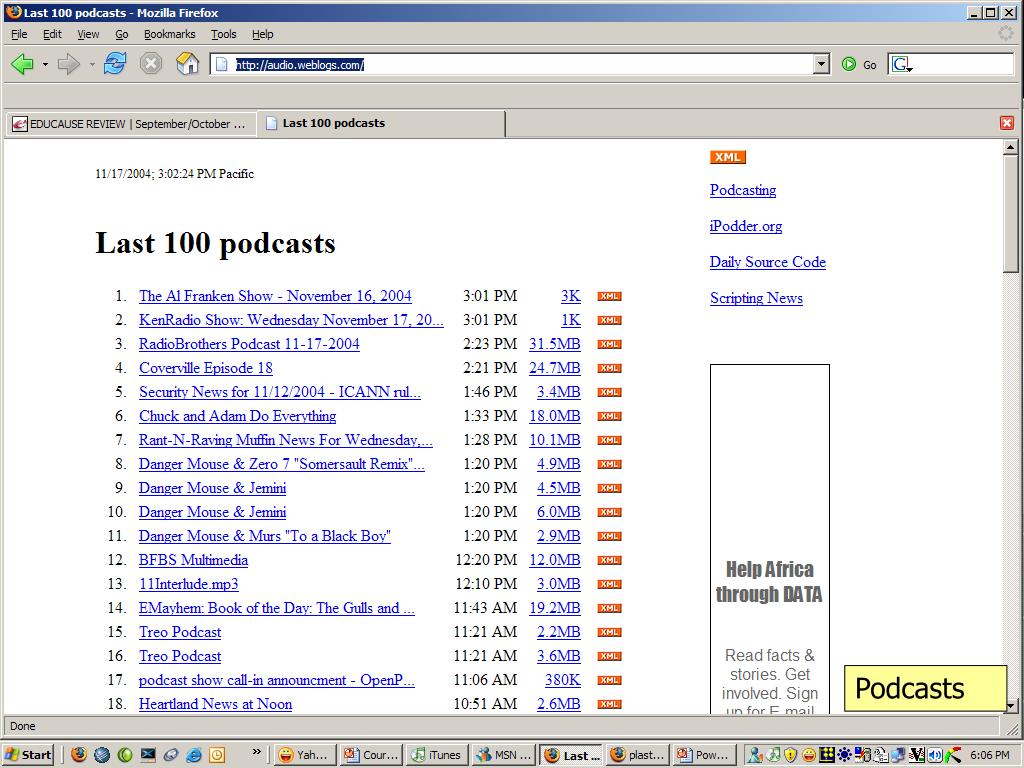Close the current tab with red X
1024x768 pixels.
(x=1006, y=123)
